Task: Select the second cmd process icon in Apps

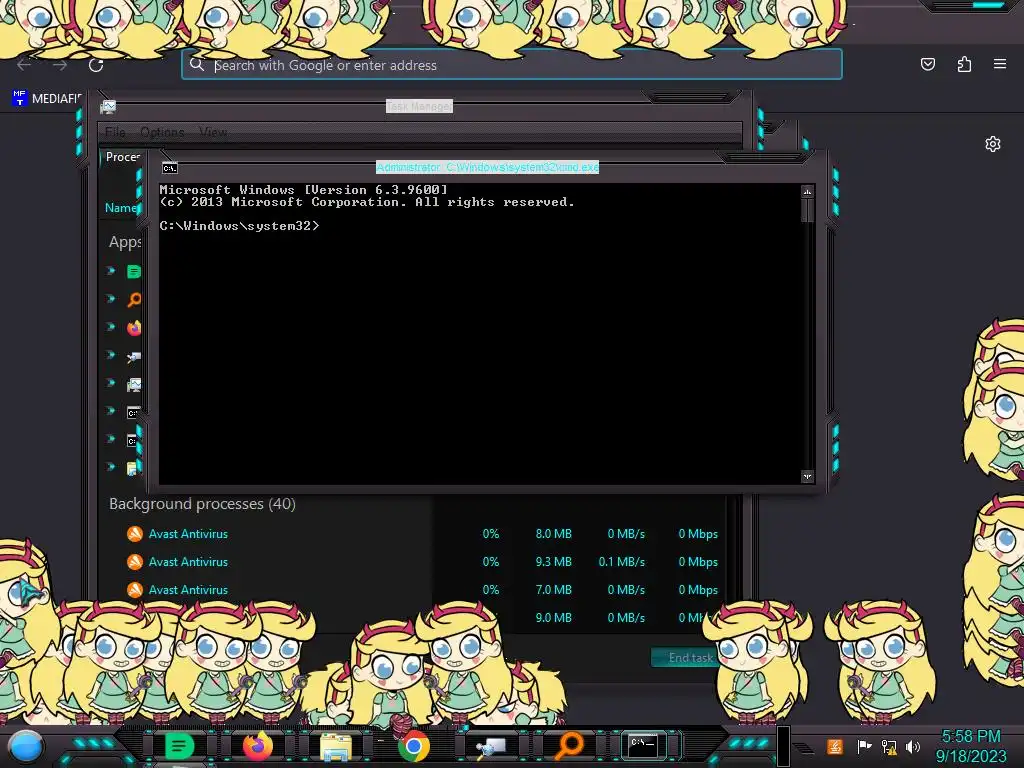Action: pyautogui.click(x=133, y=441)
